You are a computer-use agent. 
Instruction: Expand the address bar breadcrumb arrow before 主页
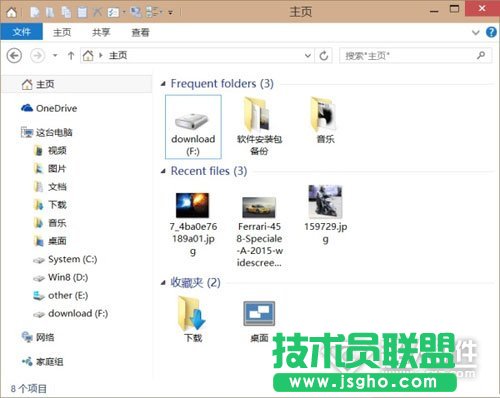[x=101, y=55]
